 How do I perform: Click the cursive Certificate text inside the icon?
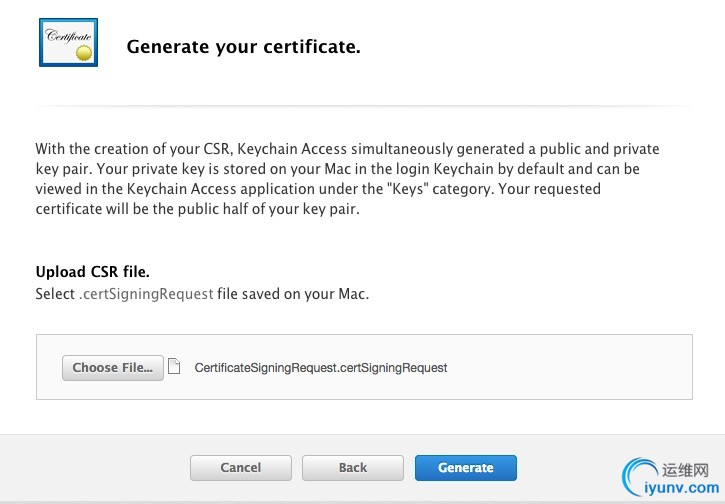click(68, 36)
